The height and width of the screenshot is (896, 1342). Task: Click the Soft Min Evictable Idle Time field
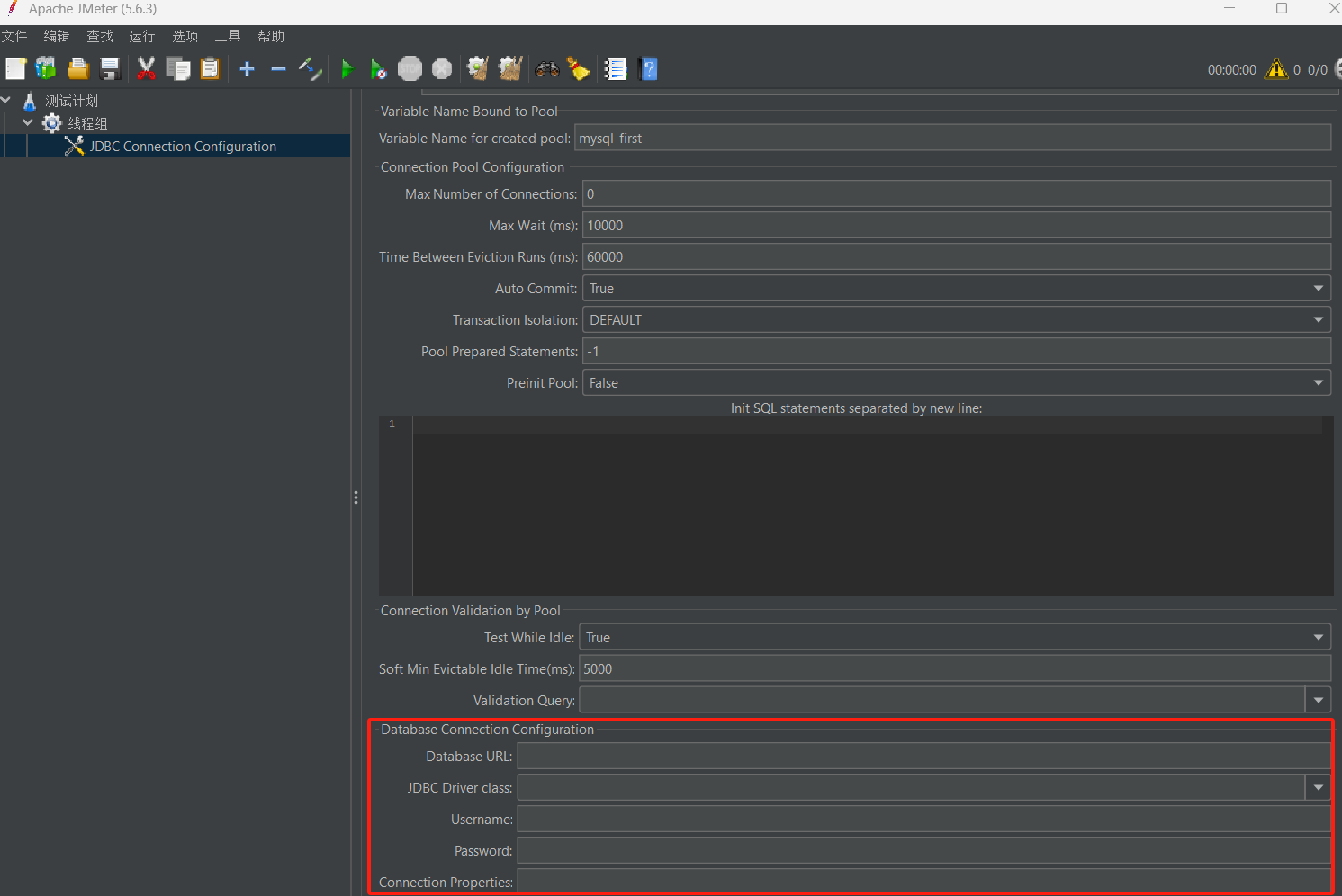(955, 669)
